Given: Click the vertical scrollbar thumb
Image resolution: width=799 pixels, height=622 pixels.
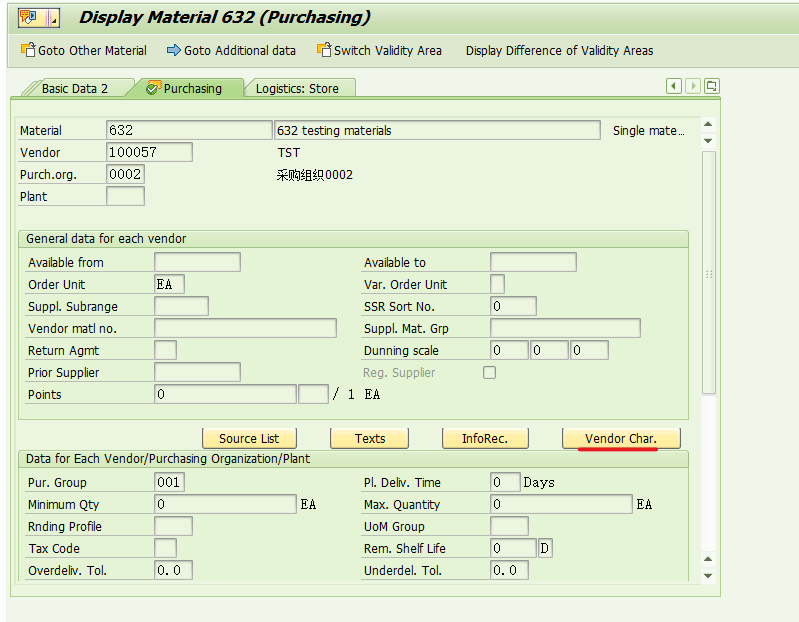Looking at the screenshot, I should [x=708, y=273].
